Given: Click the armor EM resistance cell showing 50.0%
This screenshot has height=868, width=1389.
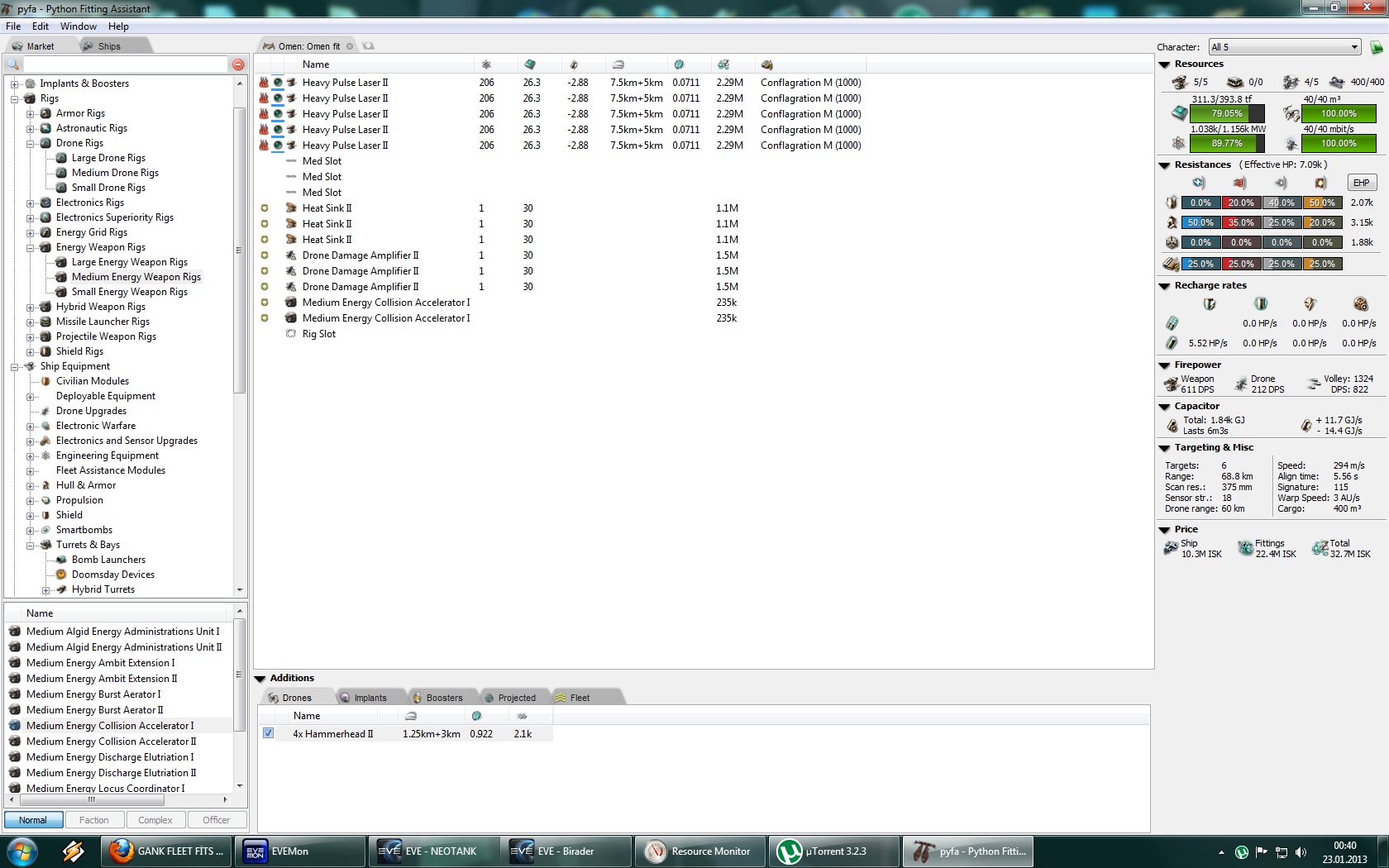Looking at the screenshot, I should 1200,222.
